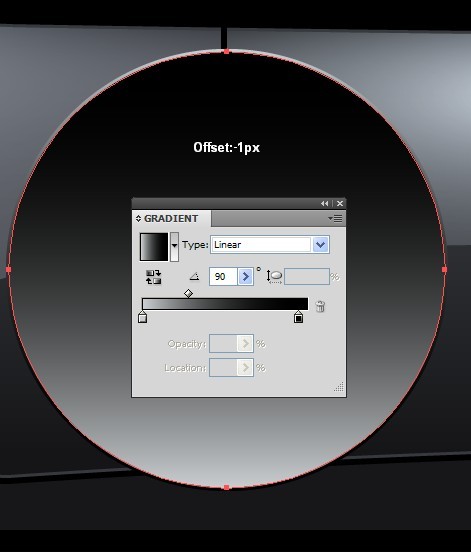
Task: Select the black right gradient stop
Action: click(298, 317)
